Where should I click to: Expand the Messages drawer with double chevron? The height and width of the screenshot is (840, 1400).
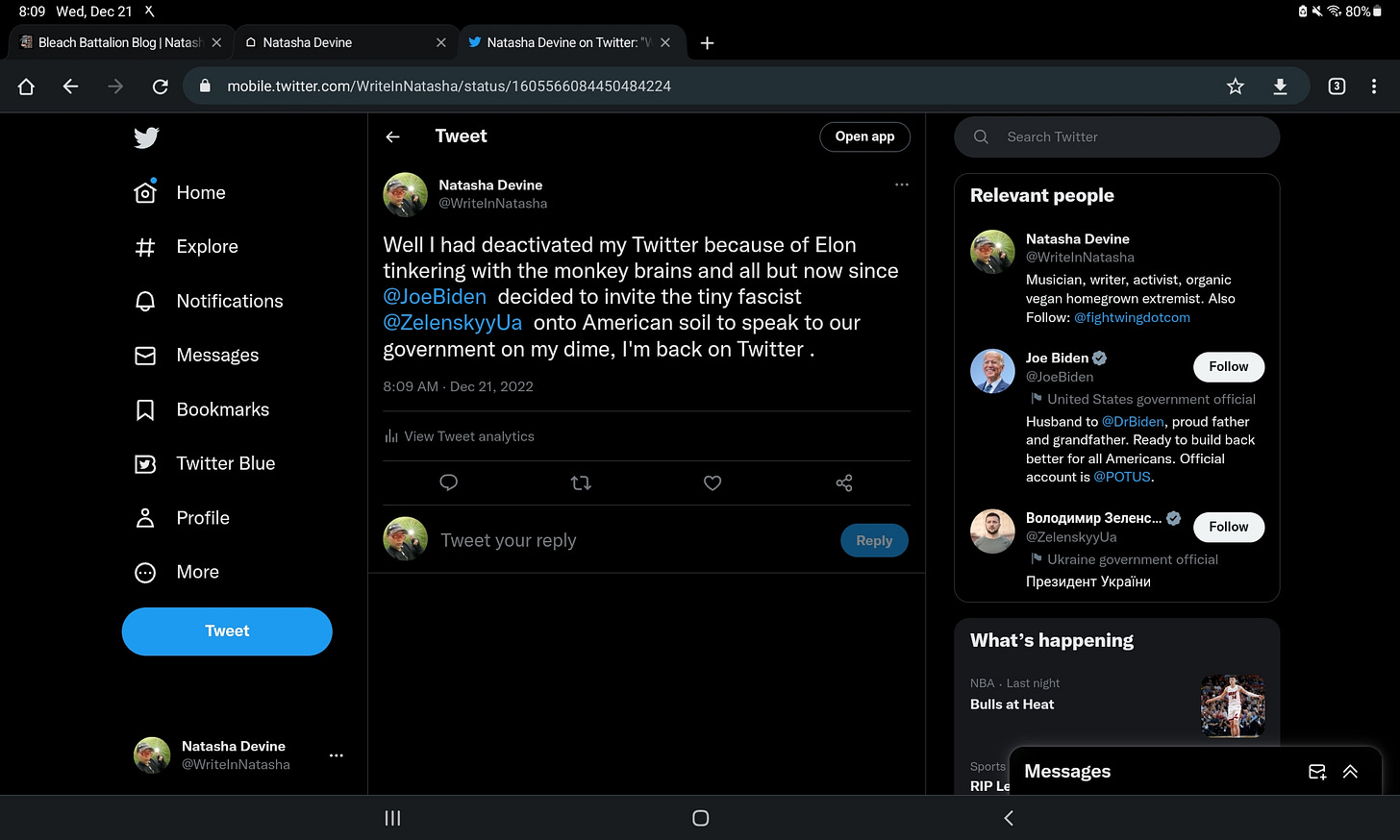[1350, 772]
